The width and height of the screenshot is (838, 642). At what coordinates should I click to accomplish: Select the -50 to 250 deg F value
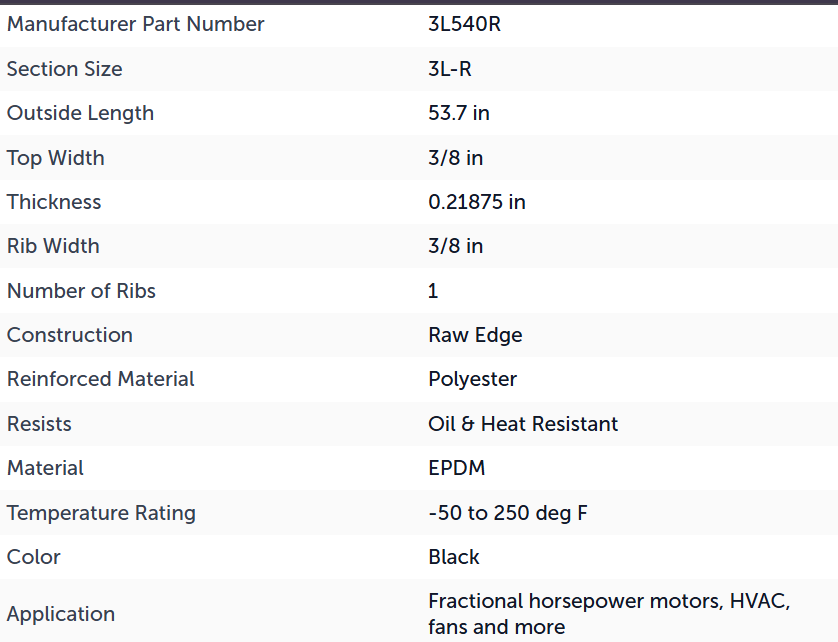pyautogui.click(x=508, y=513)
